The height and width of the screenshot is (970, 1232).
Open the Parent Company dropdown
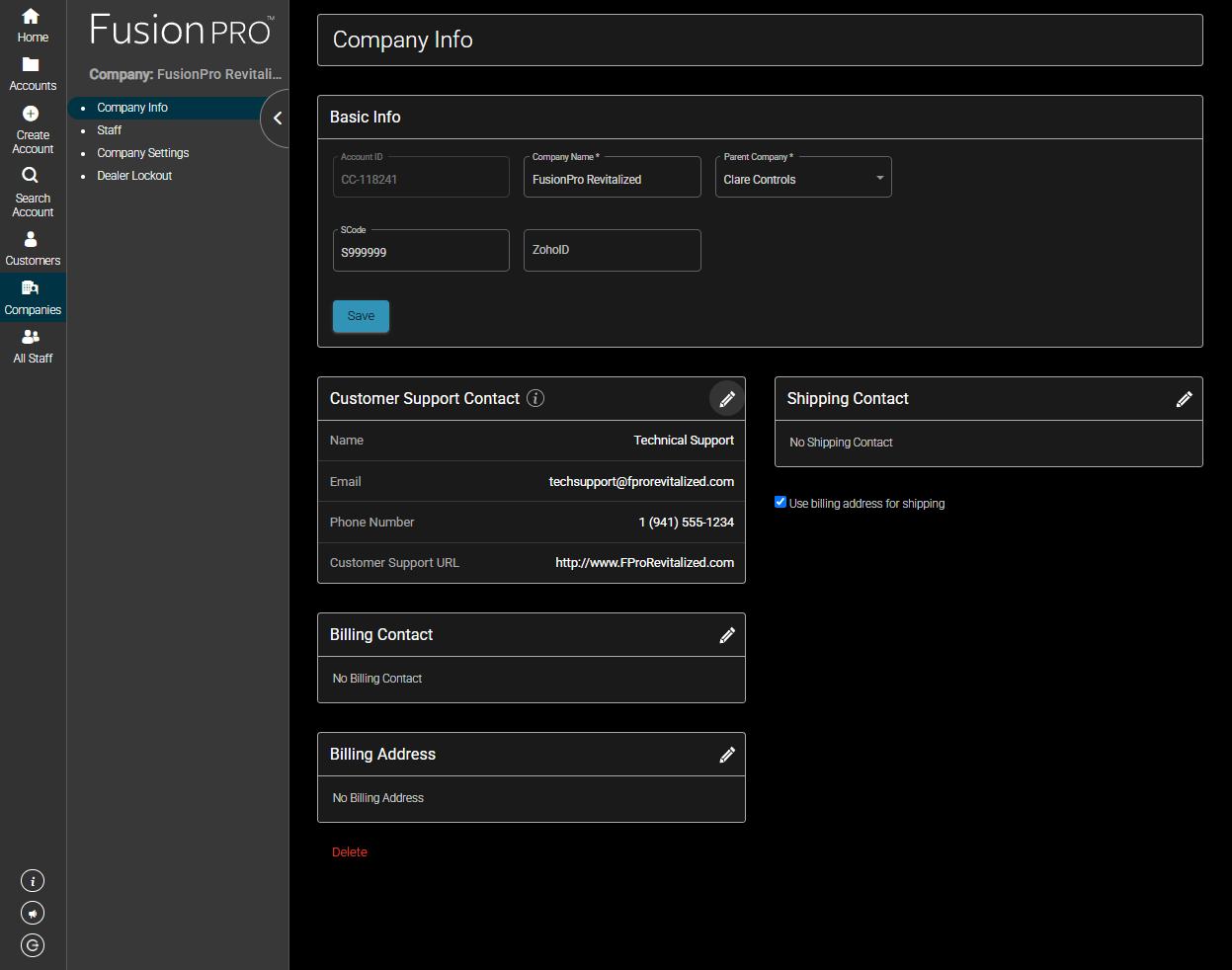[878, 178]
